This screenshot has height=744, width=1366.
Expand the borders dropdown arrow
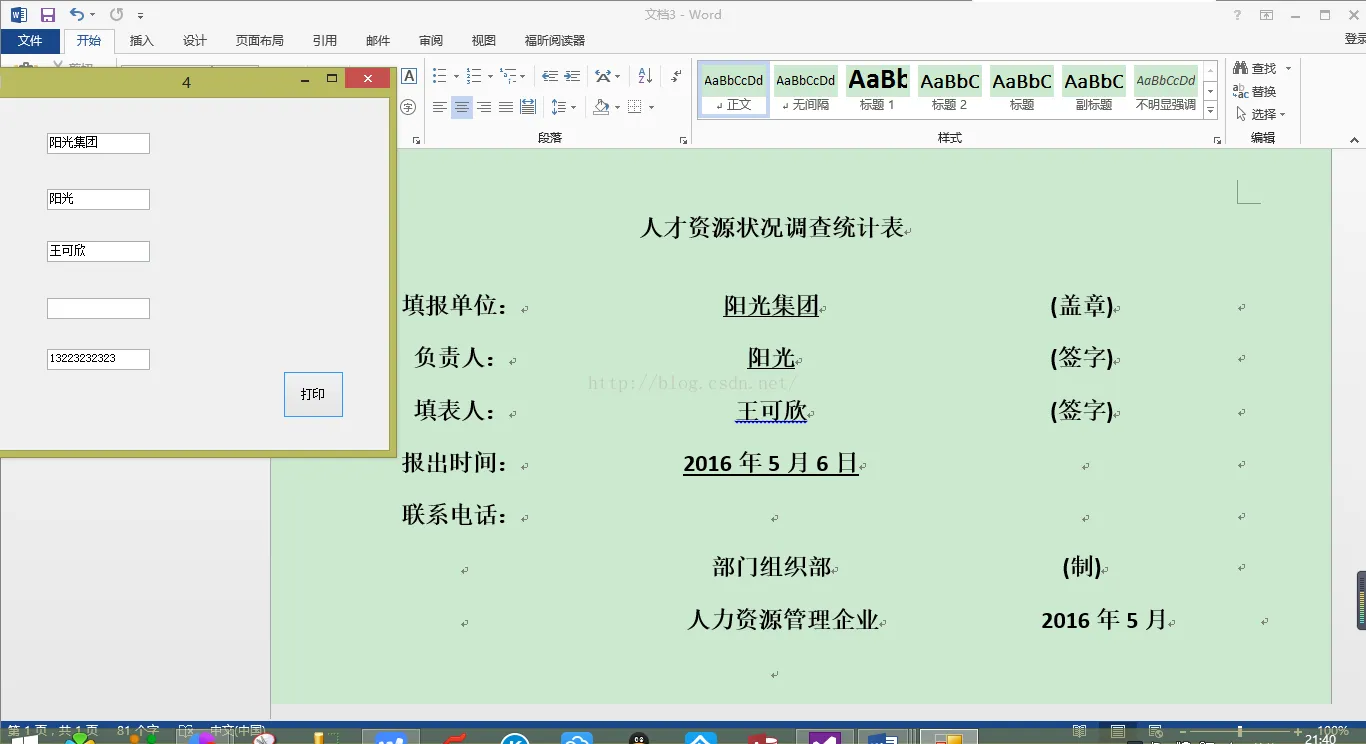click(651, 107)
